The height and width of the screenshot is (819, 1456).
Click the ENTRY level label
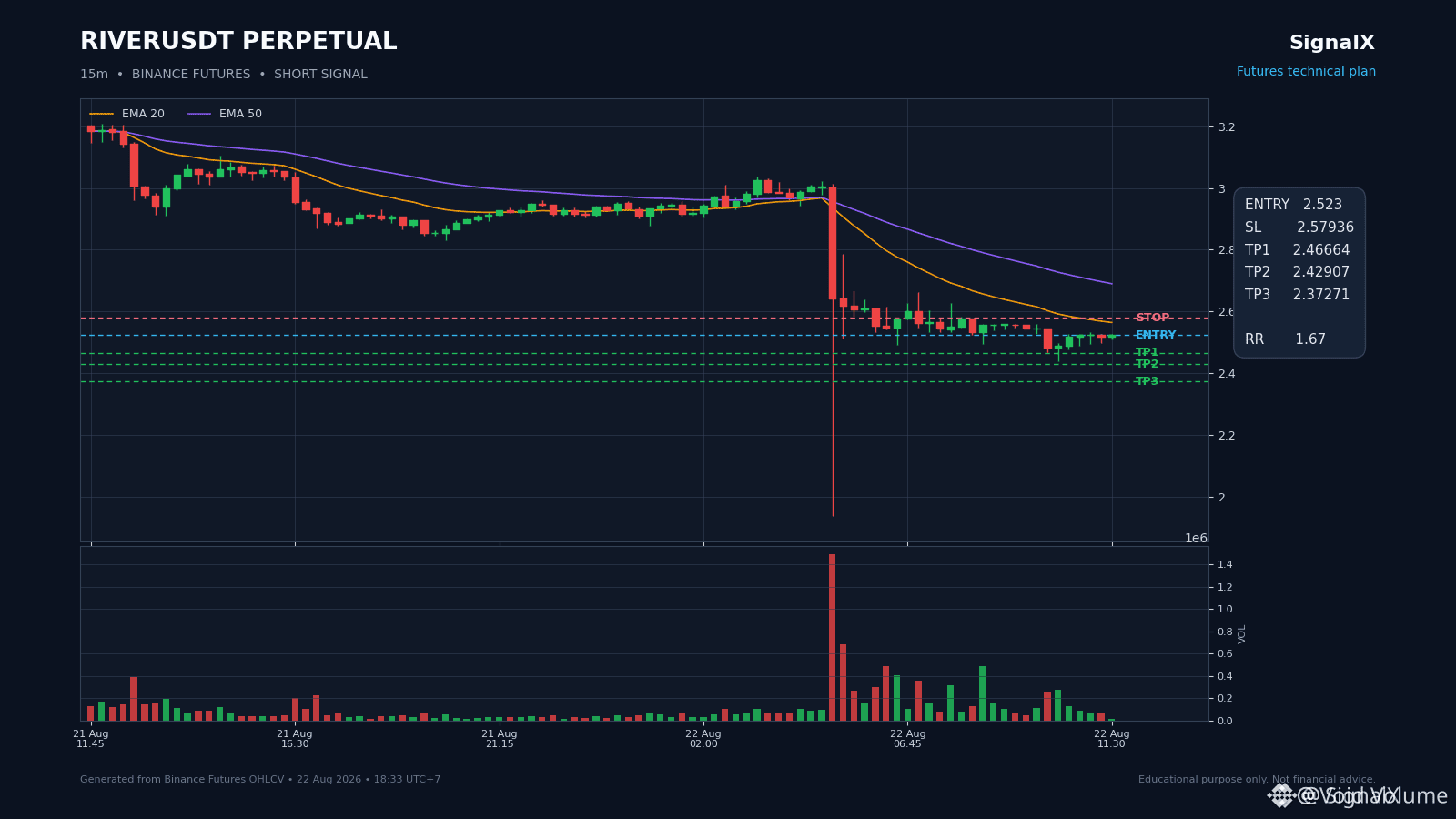coord(1156,335)
